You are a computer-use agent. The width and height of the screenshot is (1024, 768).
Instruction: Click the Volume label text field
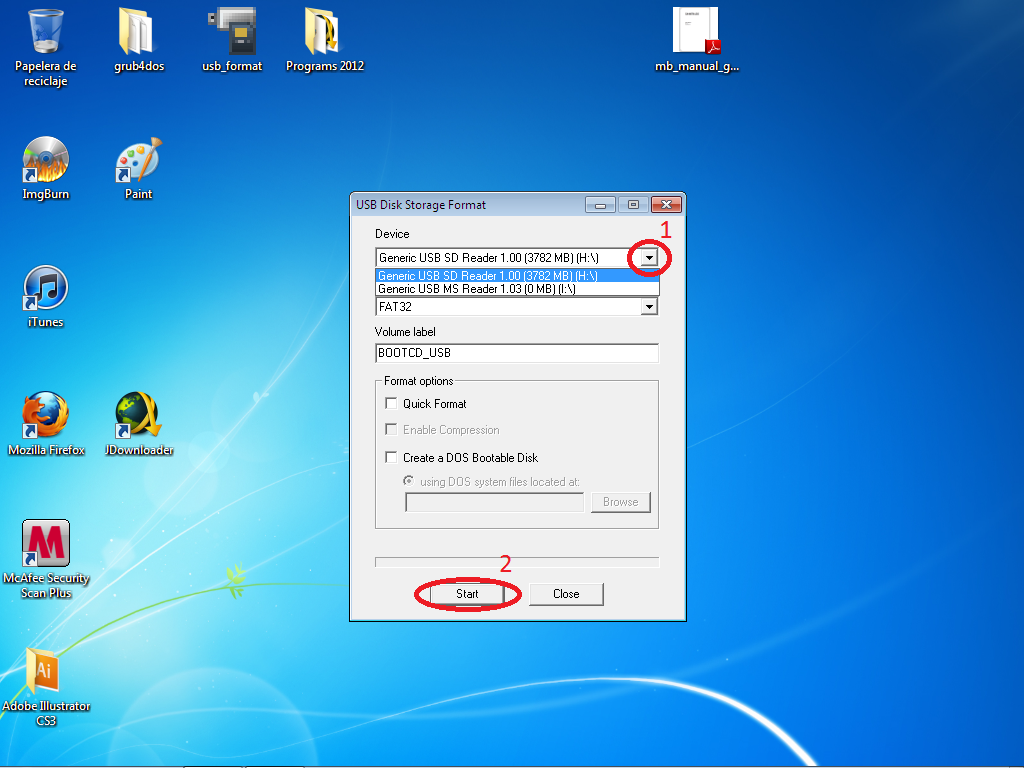click(x=516, y=353)
